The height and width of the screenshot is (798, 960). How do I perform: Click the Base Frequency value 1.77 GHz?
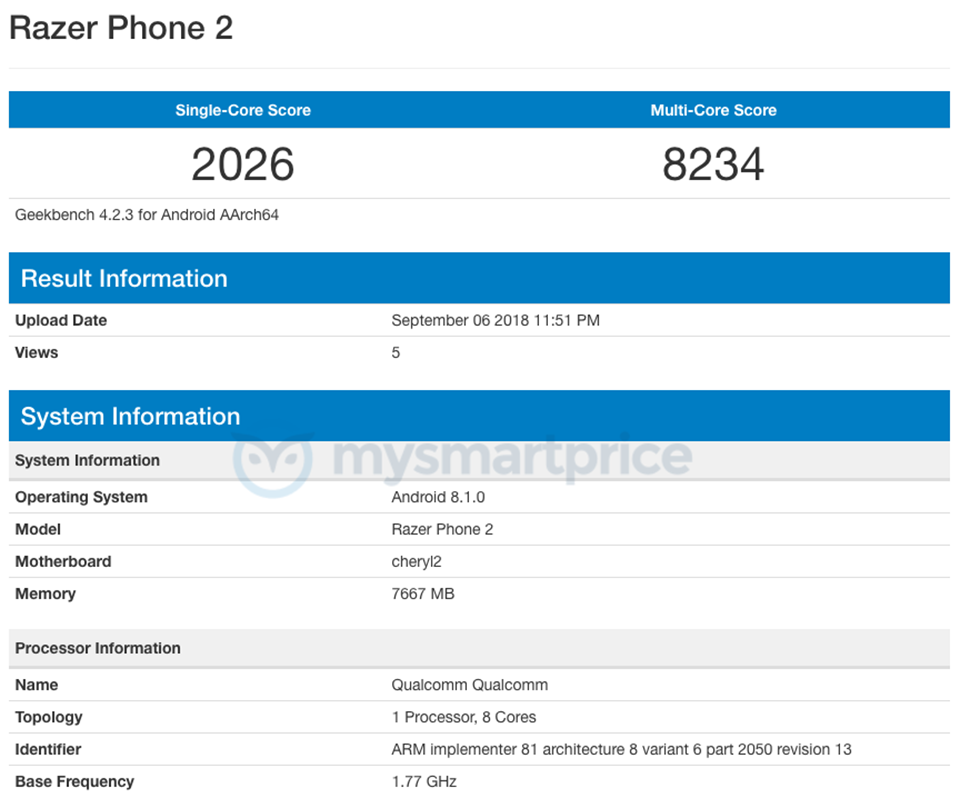[423, 781]
